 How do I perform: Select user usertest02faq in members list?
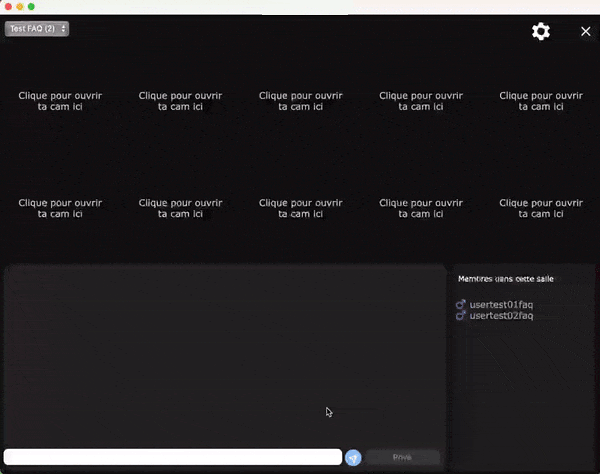click(501, 316)
